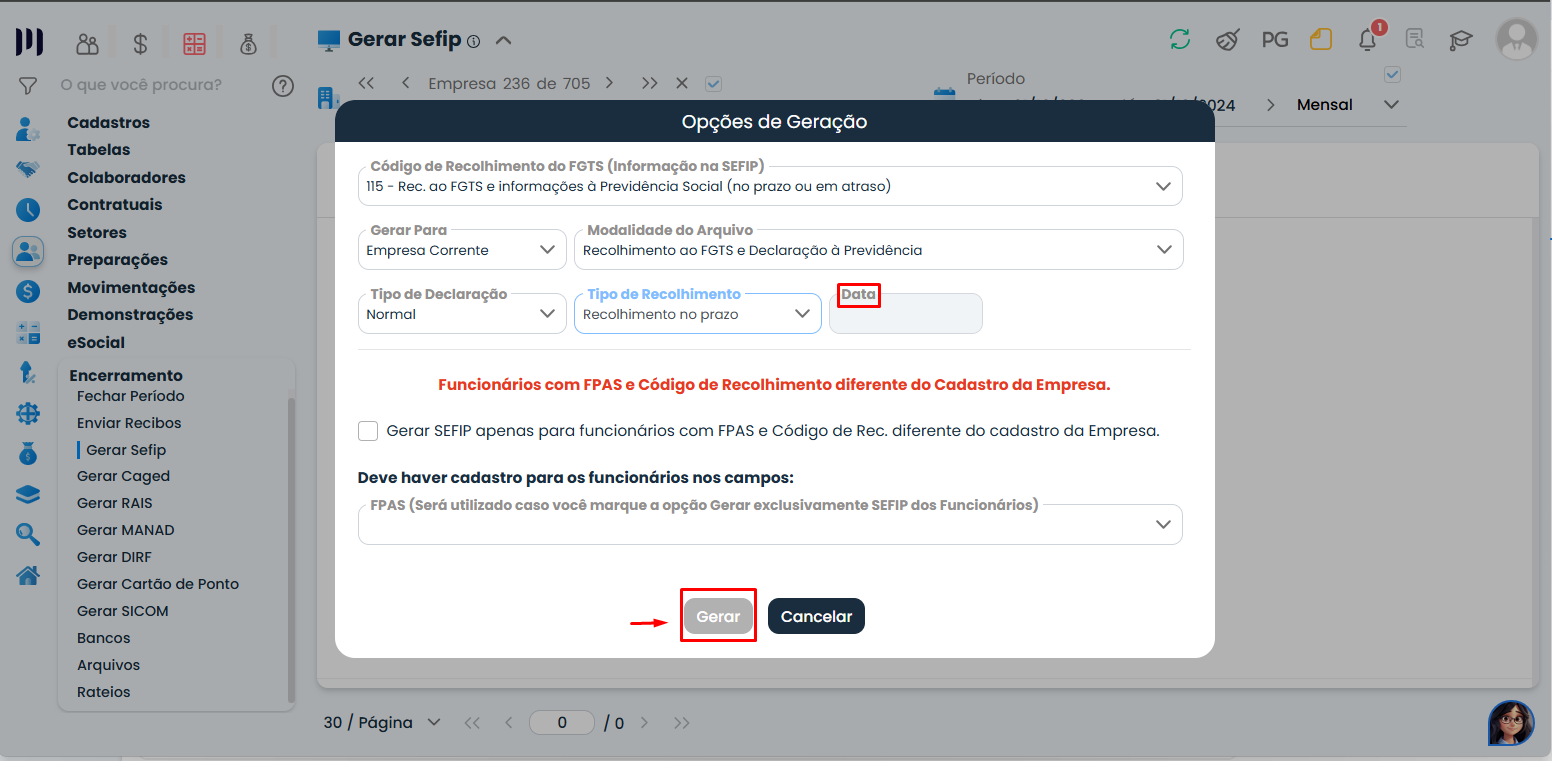Click the Cancelar button
Screen dimensions: 1552x761
click(x=816, y=616)
